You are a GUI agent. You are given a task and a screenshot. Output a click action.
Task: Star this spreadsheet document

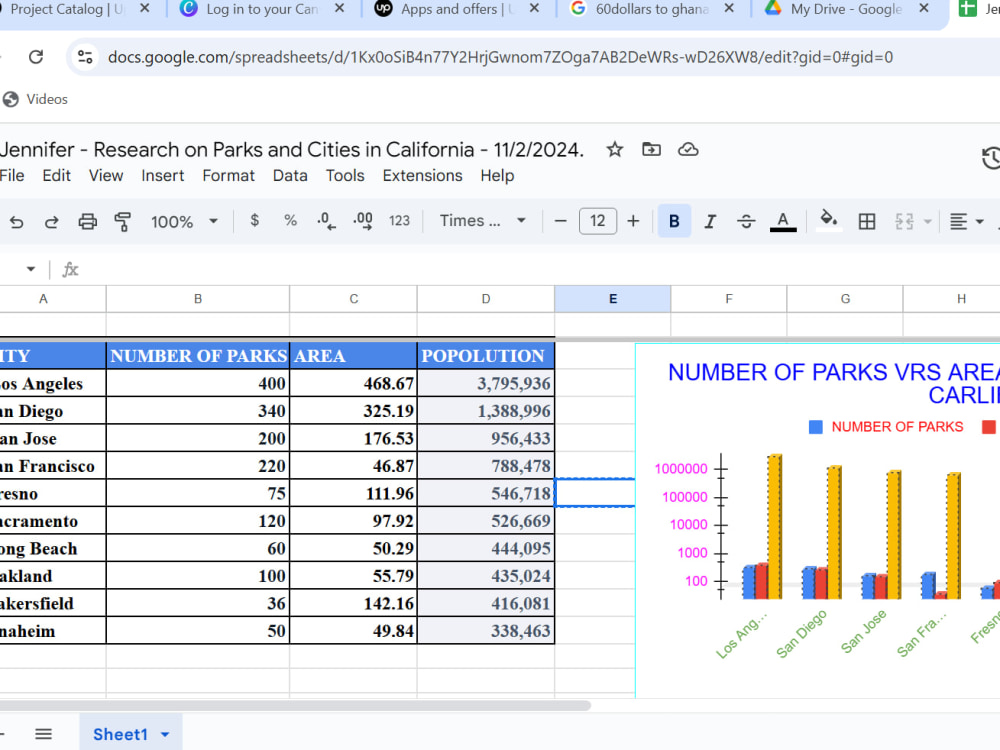[614, 149]
